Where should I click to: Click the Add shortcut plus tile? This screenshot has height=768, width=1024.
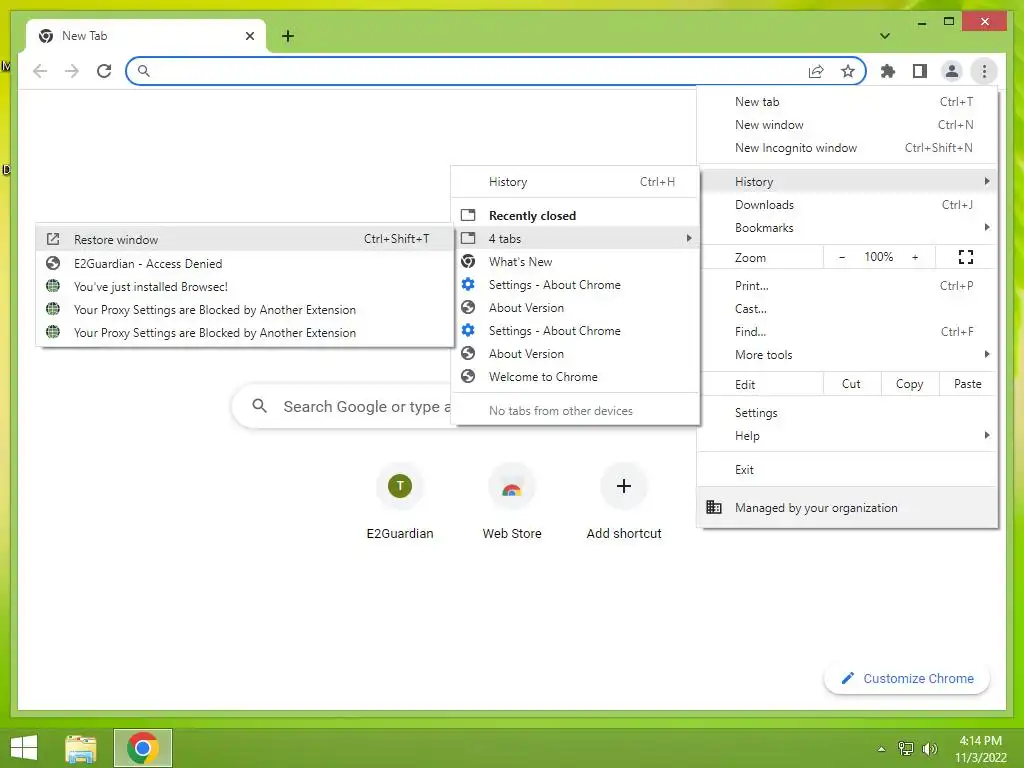point(624,501)
